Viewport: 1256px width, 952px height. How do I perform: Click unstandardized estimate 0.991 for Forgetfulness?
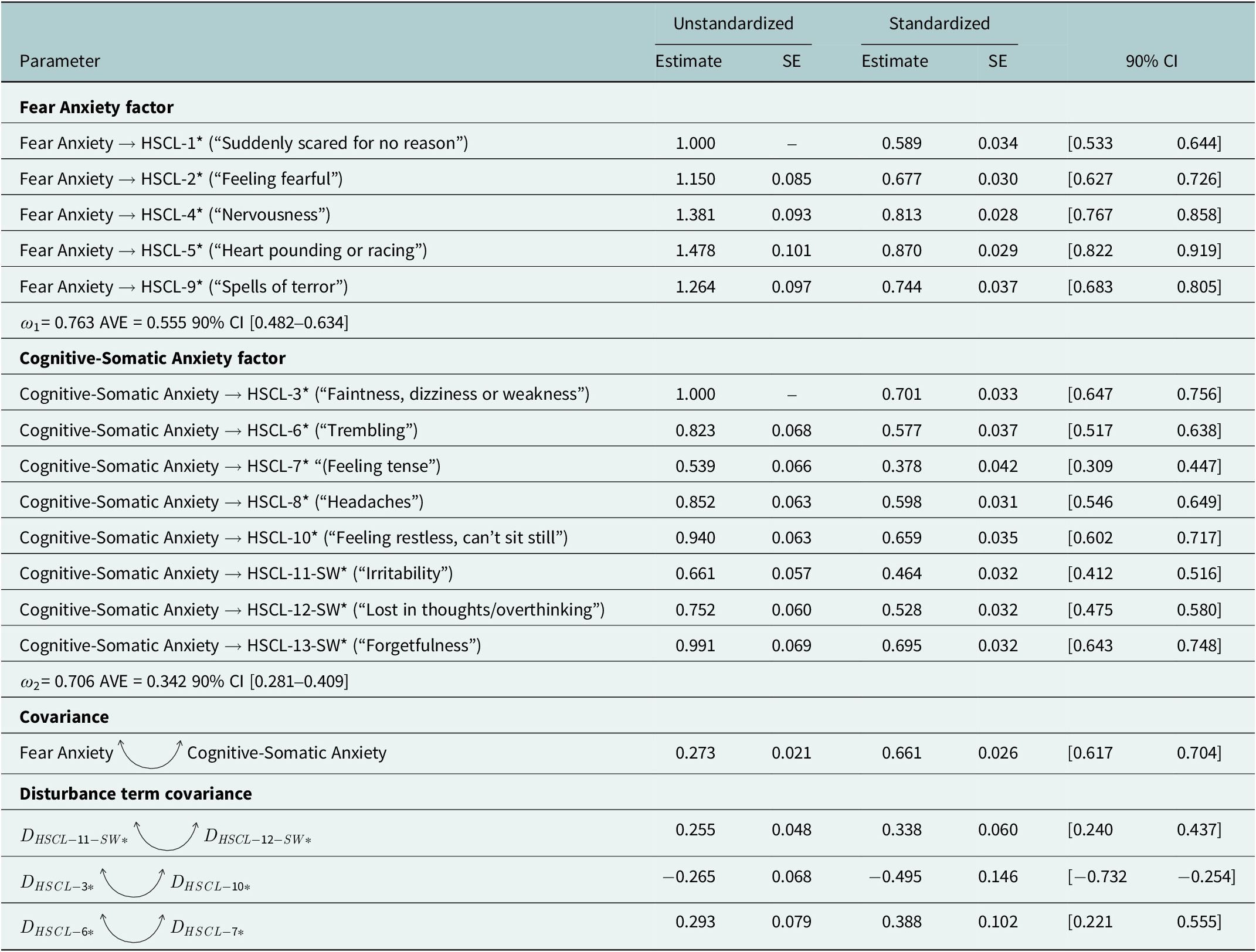point(695,645)
